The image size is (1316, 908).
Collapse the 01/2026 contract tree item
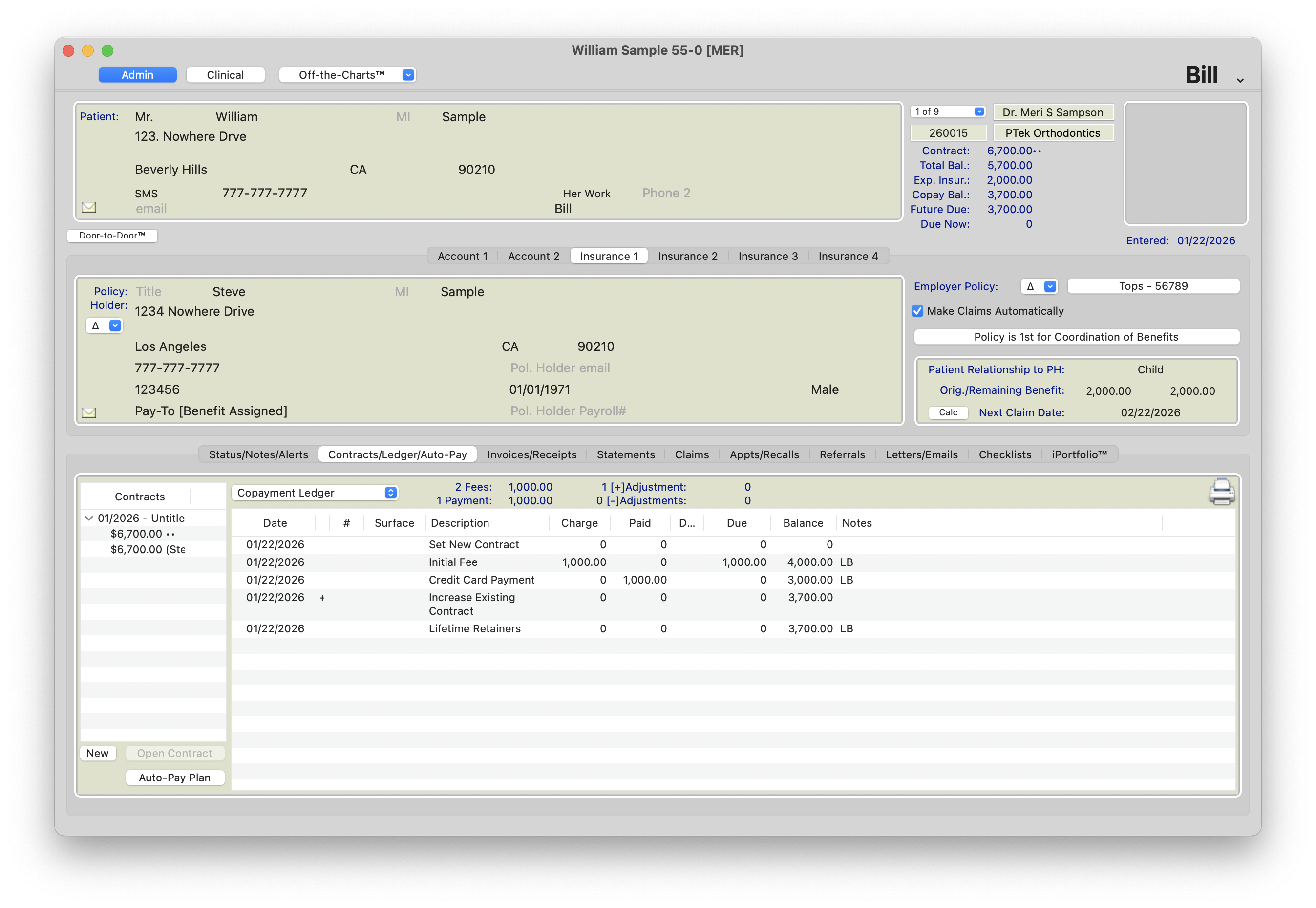point(89,519)
